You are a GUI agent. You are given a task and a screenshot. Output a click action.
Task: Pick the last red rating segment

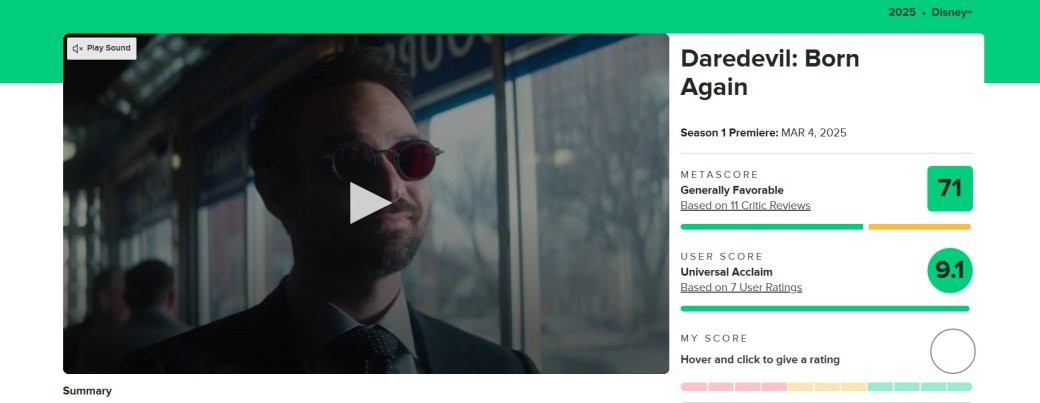pyautogui.click(x=774, y=386)
